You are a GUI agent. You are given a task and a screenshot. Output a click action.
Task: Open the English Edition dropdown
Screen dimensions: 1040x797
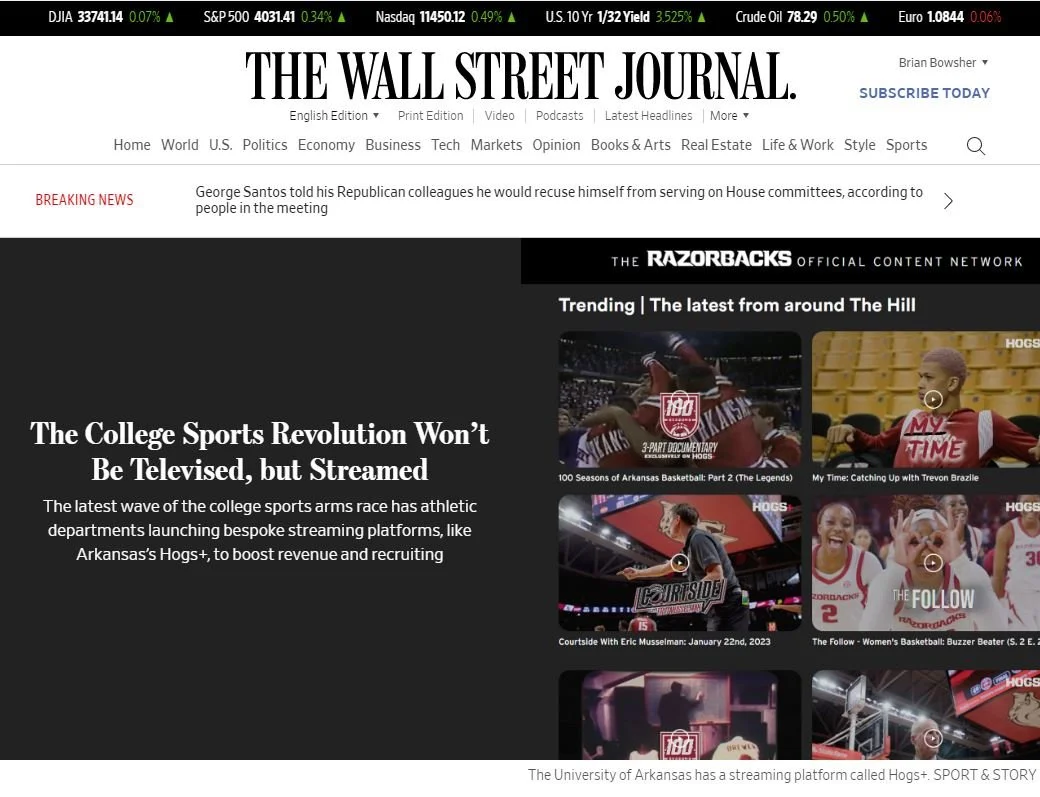click(334, 115)
